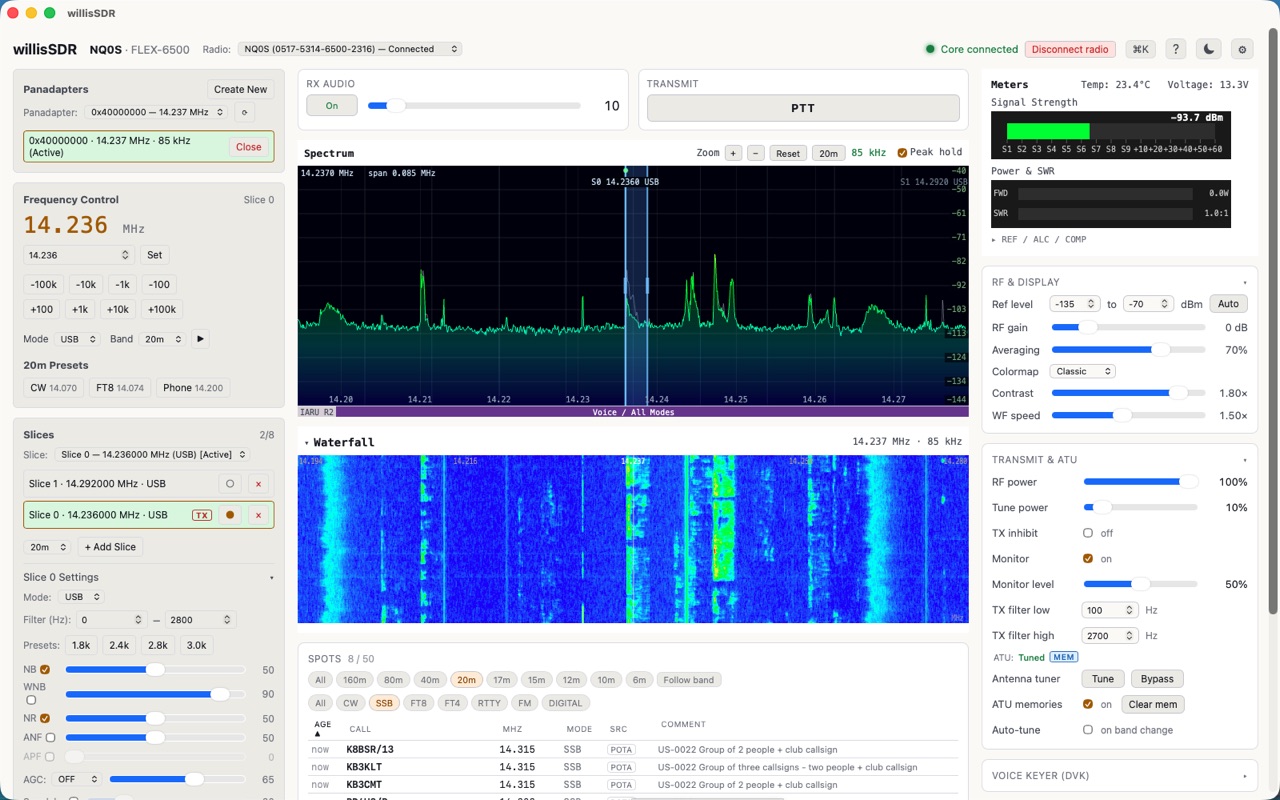The height and width of the screenshot is (800, 1280).
Task: Disable the NB noise blanker checkbox
Action: (x=45, y=670)
